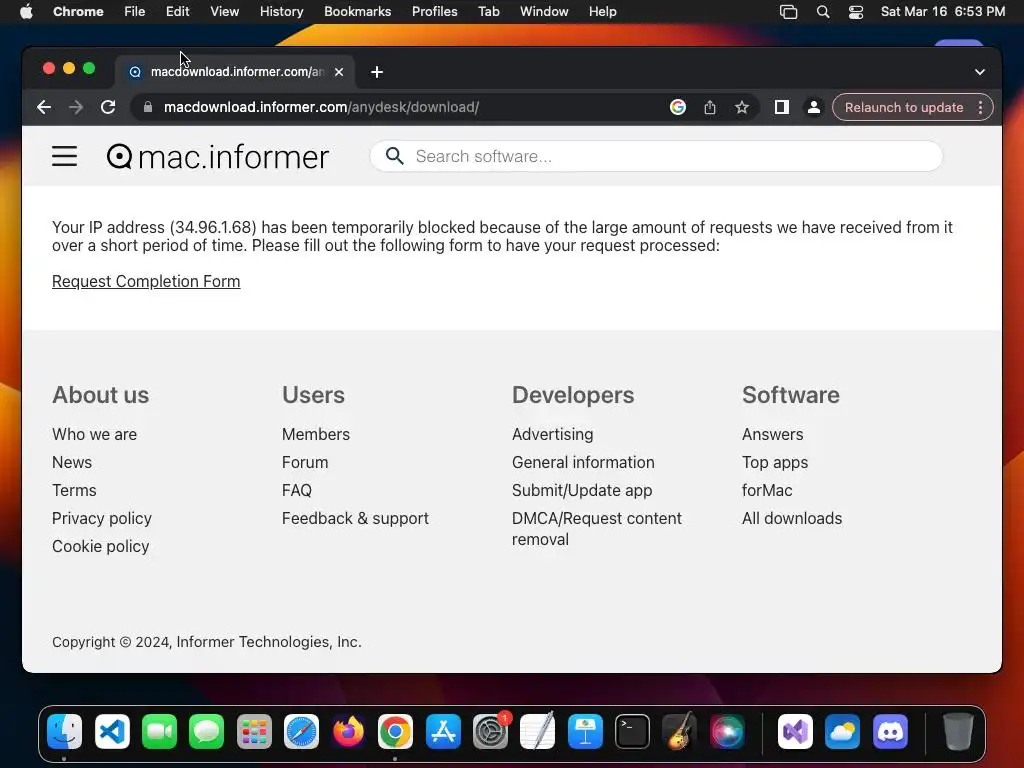The image size is (1024, 768).
Task: Click the magnifier icon in search box
Action: (394, 156)
